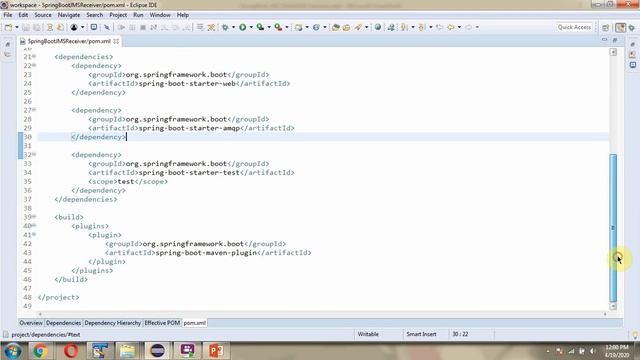Switch to the Dependency Hierarchy tab
The height and width of the screenshot is (360, 640).
(x=112, y=323)
